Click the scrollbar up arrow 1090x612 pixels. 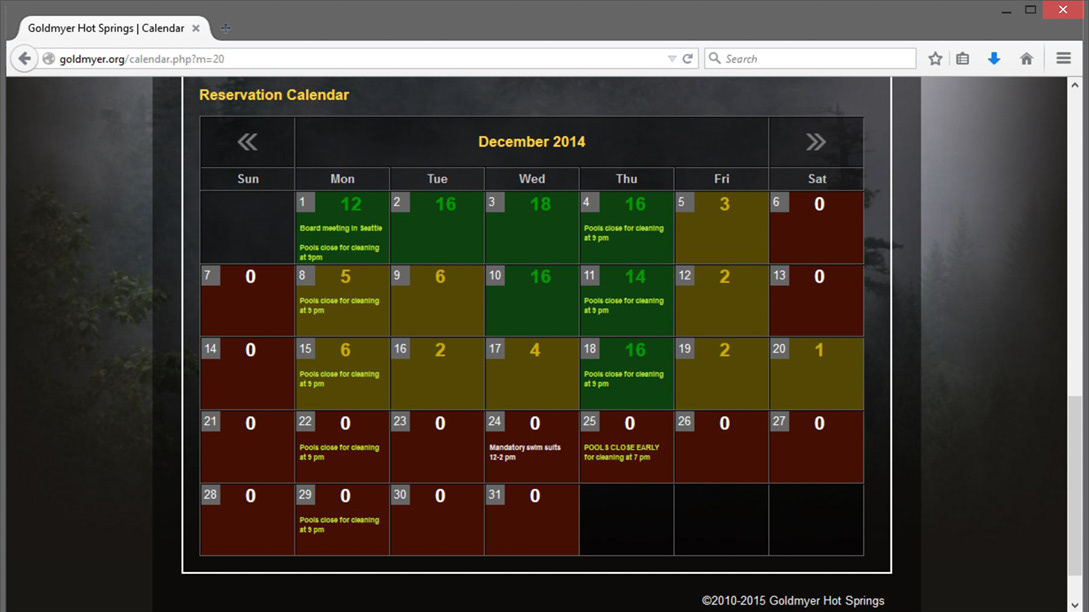tap(1075, 86)
